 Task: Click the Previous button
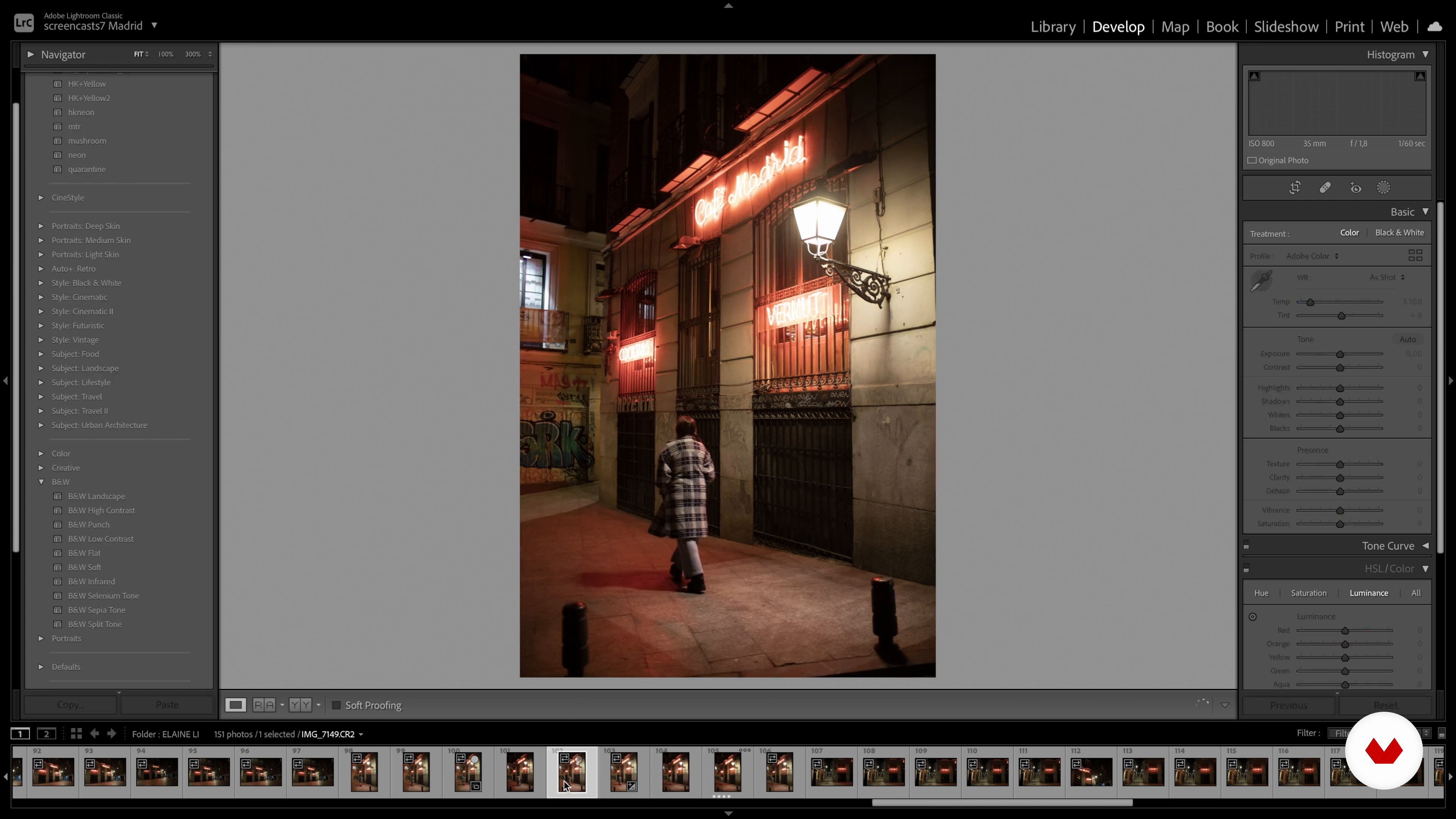(x=1289, y=705)
